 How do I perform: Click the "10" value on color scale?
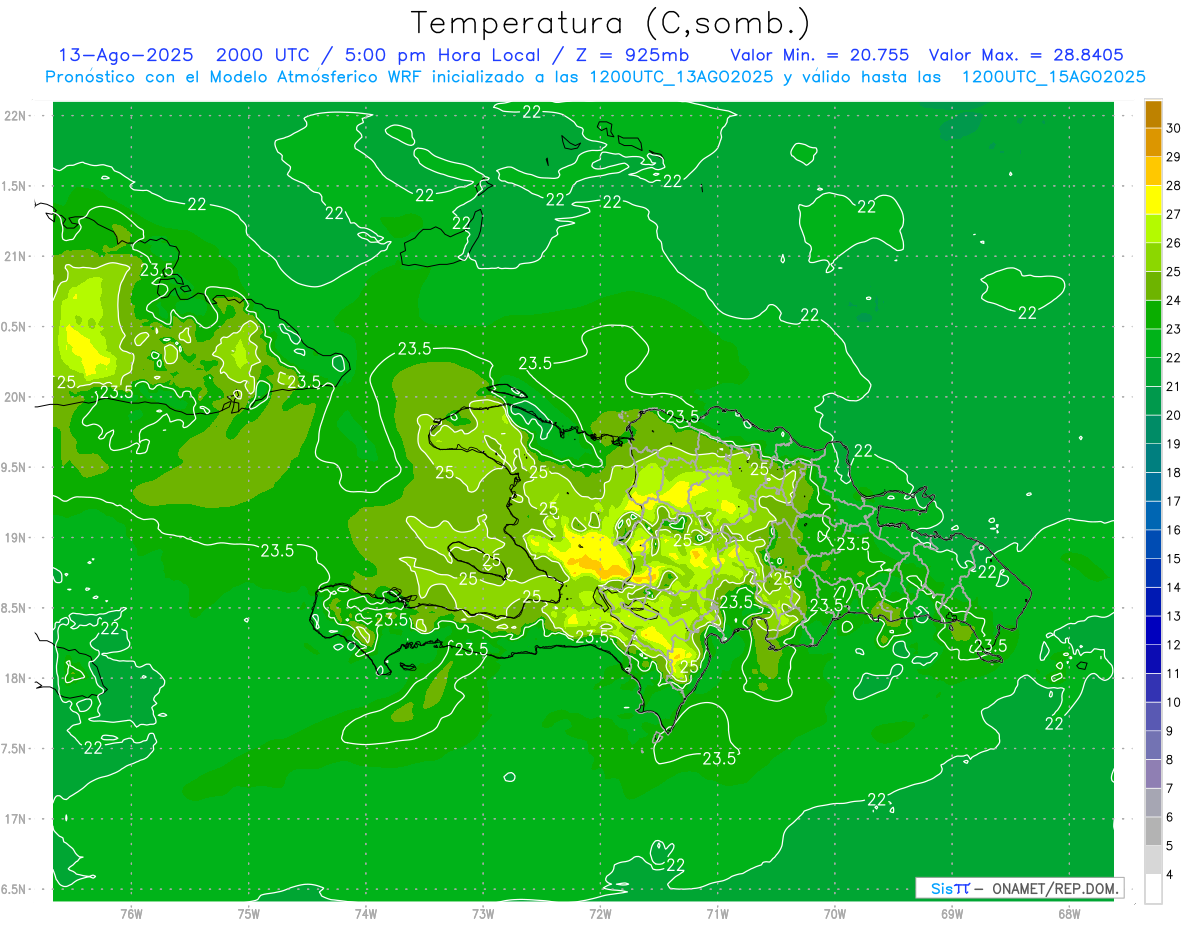point(1174,702)
